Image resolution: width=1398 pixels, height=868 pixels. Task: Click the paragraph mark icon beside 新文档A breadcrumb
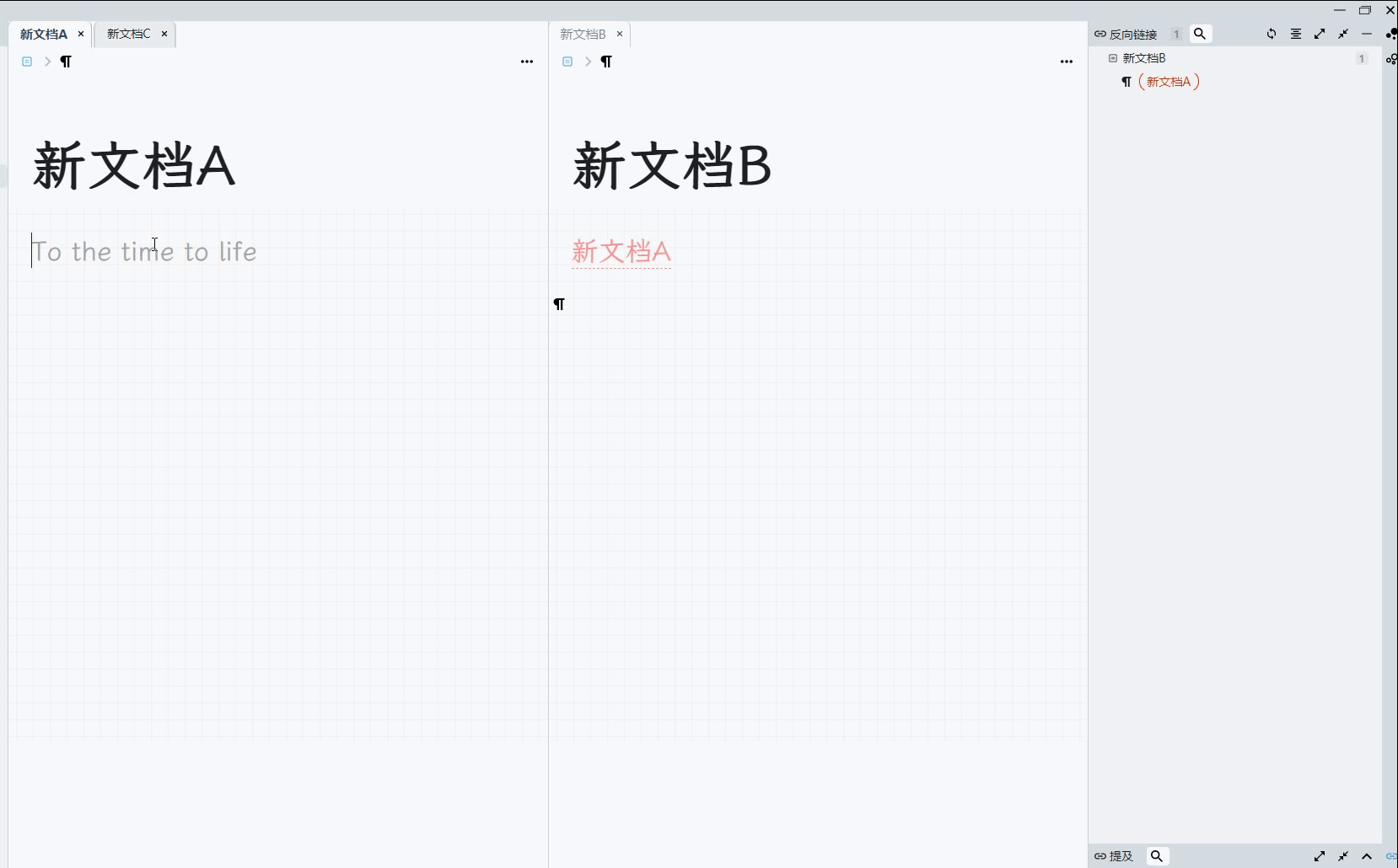(x=67, y=62)
